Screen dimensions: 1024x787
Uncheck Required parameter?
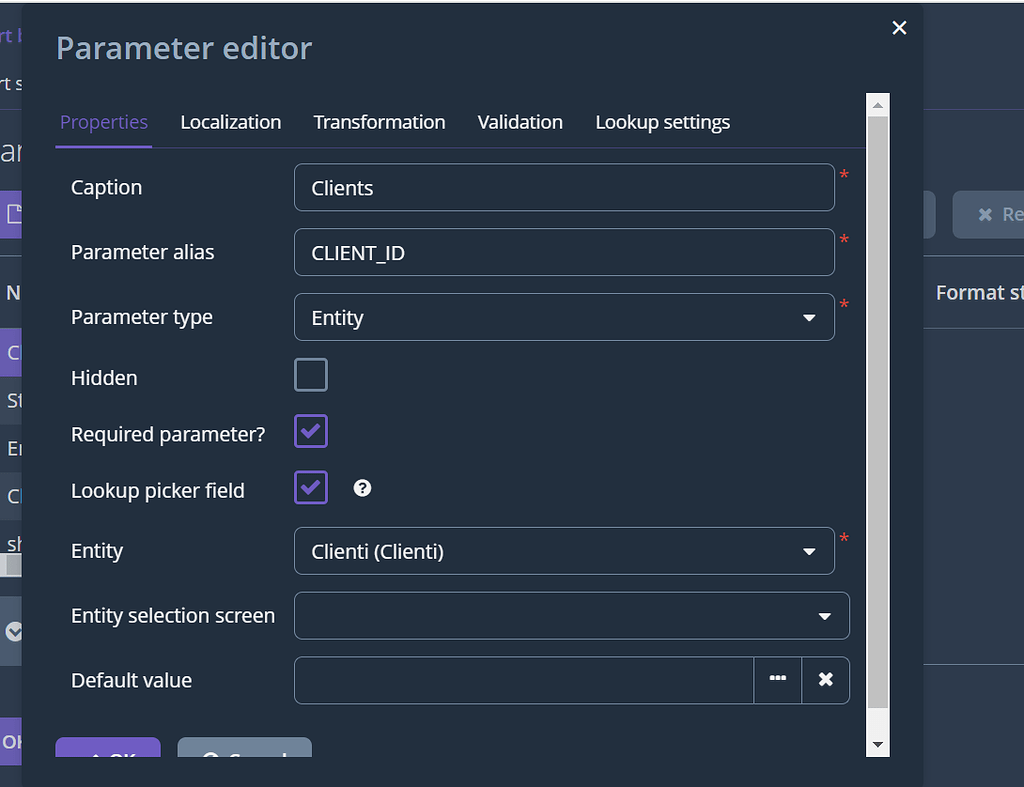(x=310, y=431)
